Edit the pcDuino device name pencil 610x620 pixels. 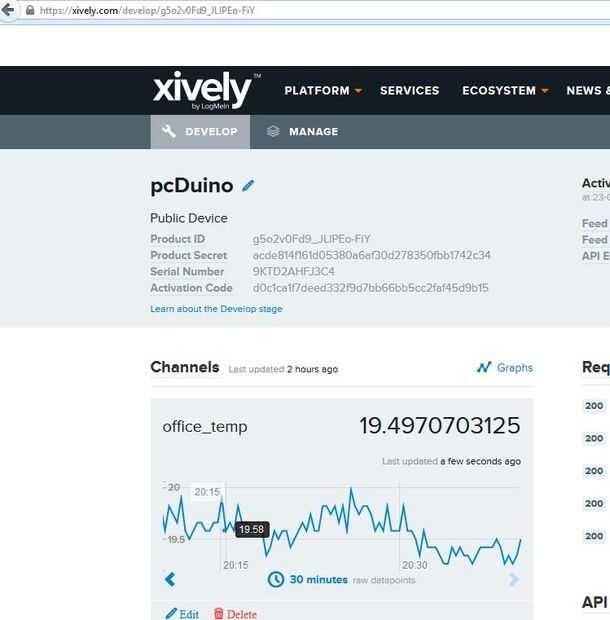point(248,185)
